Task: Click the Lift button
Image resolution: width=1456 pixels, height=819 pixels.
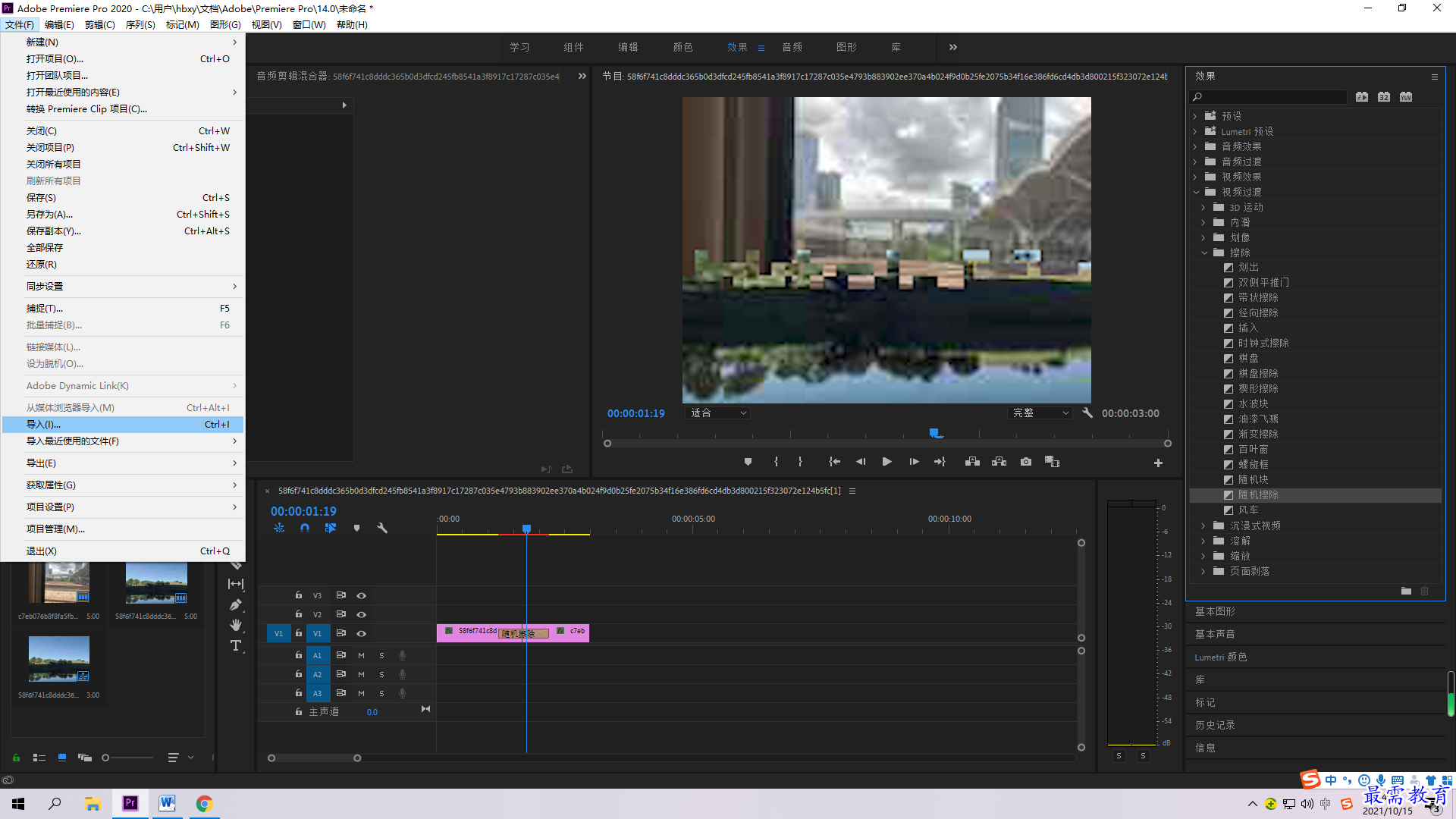Action: 972,462
